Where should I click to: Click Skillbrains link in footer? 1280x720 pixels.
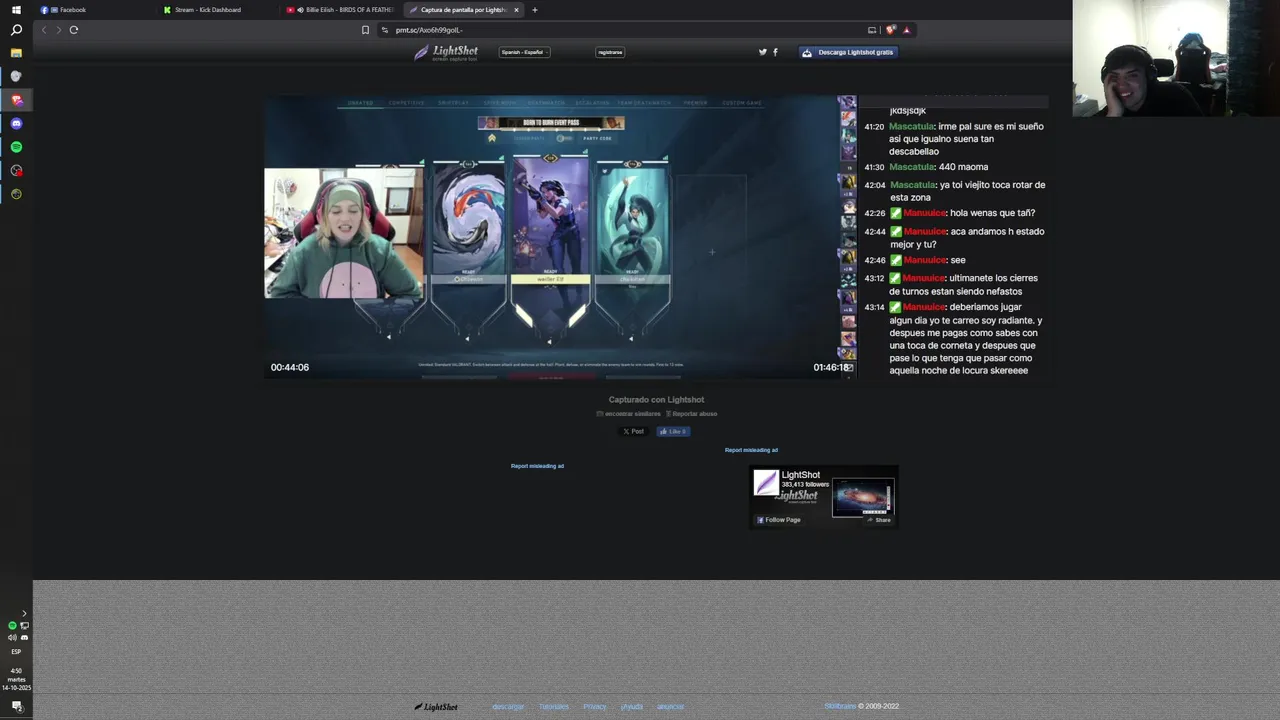tap(840, 706)
